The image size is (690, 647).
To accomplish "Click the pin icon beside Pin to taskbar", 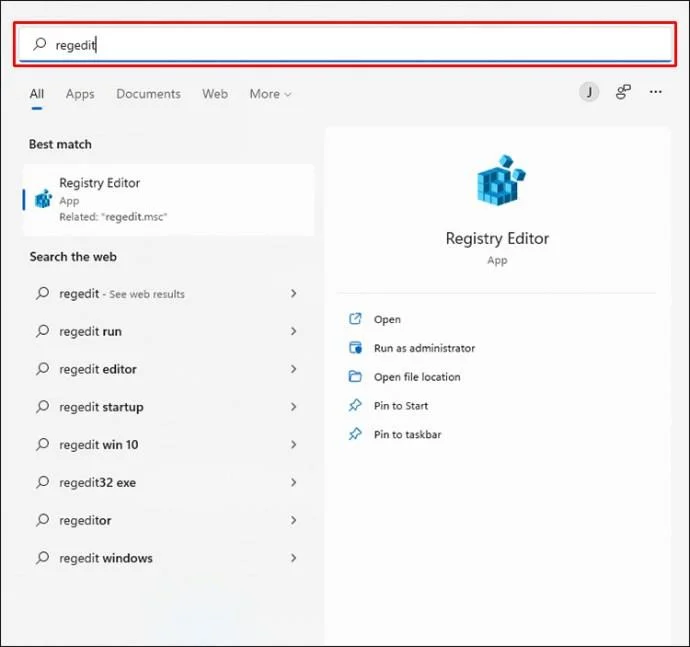I will (355, 434).
